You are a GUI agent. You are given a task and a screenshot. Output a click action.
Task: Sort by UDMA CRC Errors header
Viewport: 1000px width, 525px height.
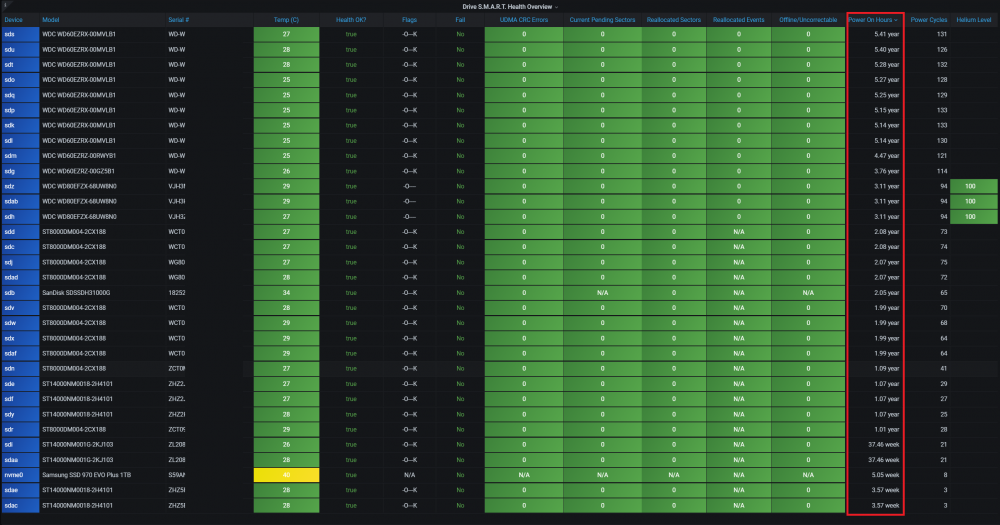coord(524,20)
